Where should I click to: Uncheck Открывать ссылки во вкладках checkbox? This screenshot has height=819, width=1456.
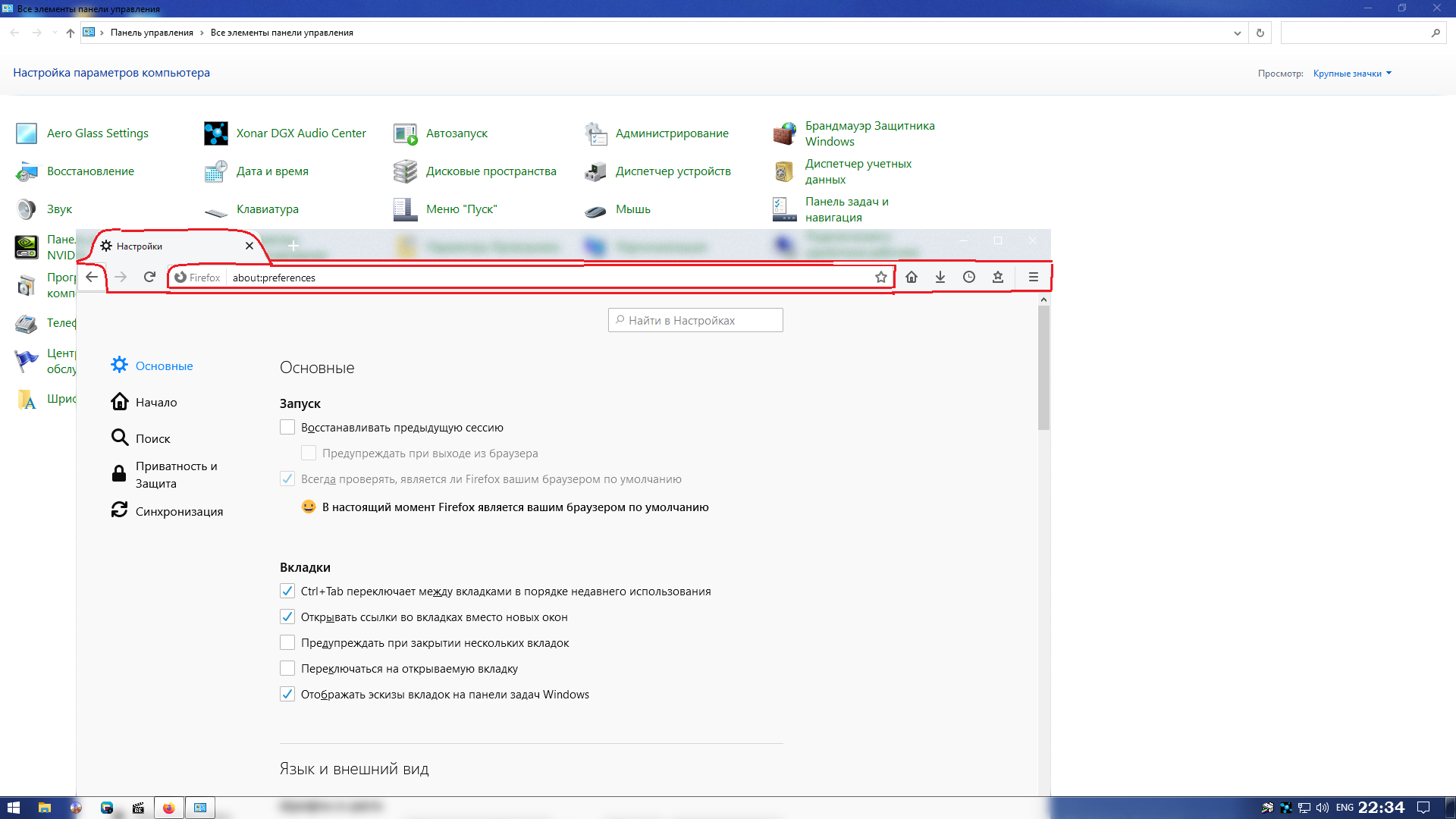[287, 617]
